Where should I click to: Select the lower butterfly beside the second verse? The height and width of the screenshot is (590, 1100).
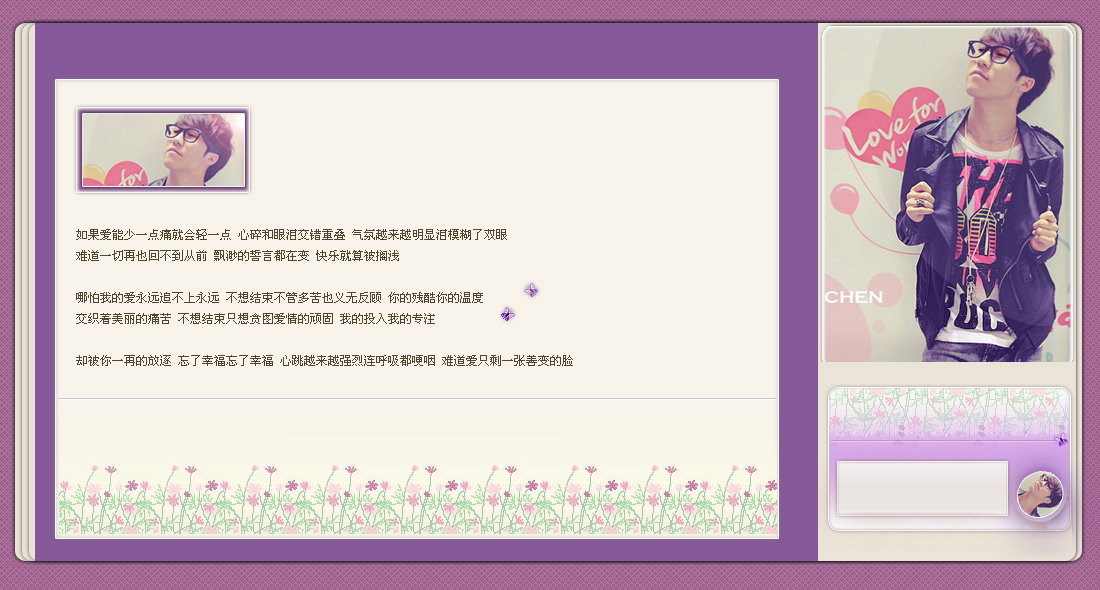[507, 313]
